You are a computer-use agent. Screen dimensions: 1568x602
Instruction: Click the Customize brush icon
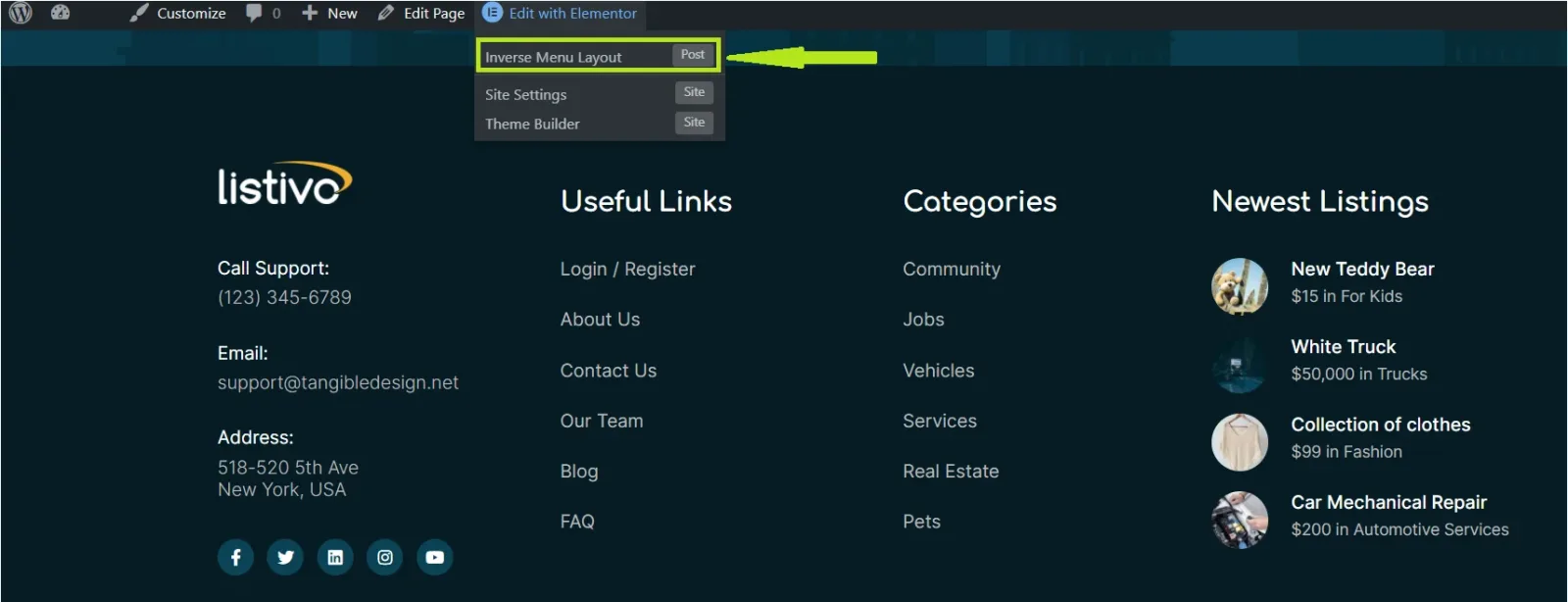pos(139,13)
